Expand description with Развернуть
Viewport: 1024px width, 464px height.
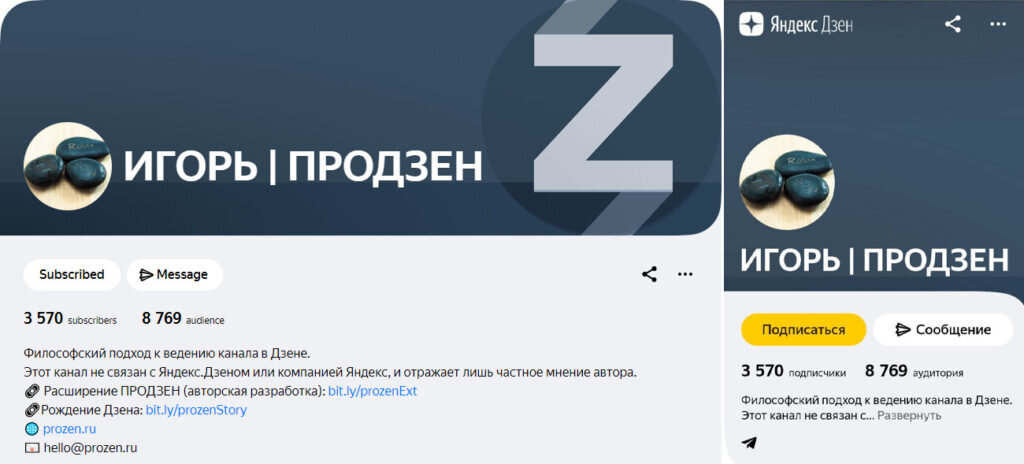pos(909,416)
